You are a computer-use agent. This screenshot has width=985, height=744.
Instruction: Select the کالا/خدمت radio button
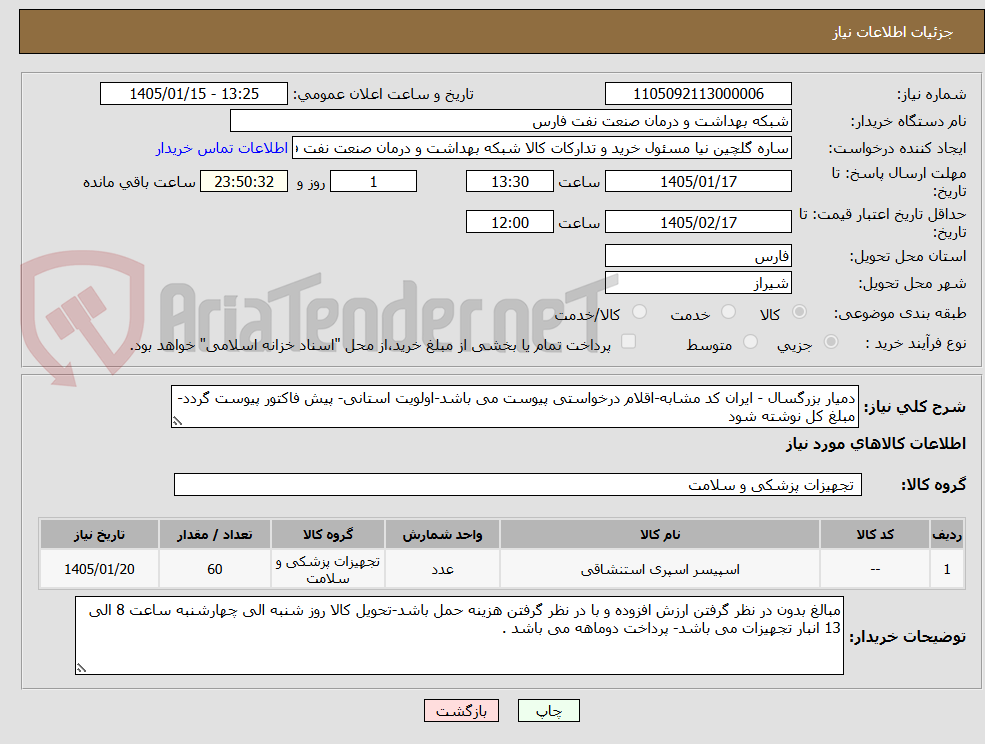(x=639, y=312)
